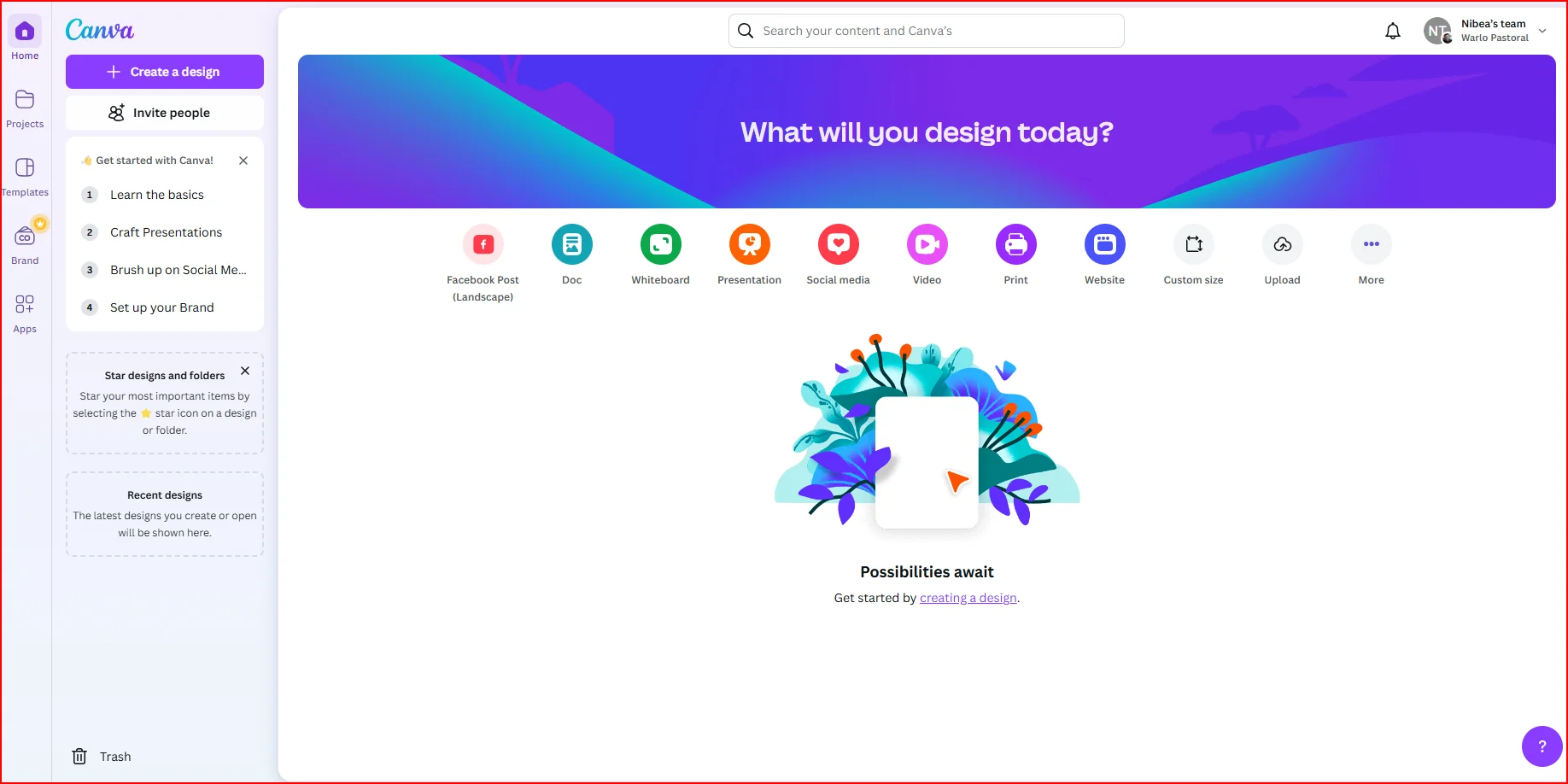Click the Warlo Pastoral user name

click(1495, 38)
